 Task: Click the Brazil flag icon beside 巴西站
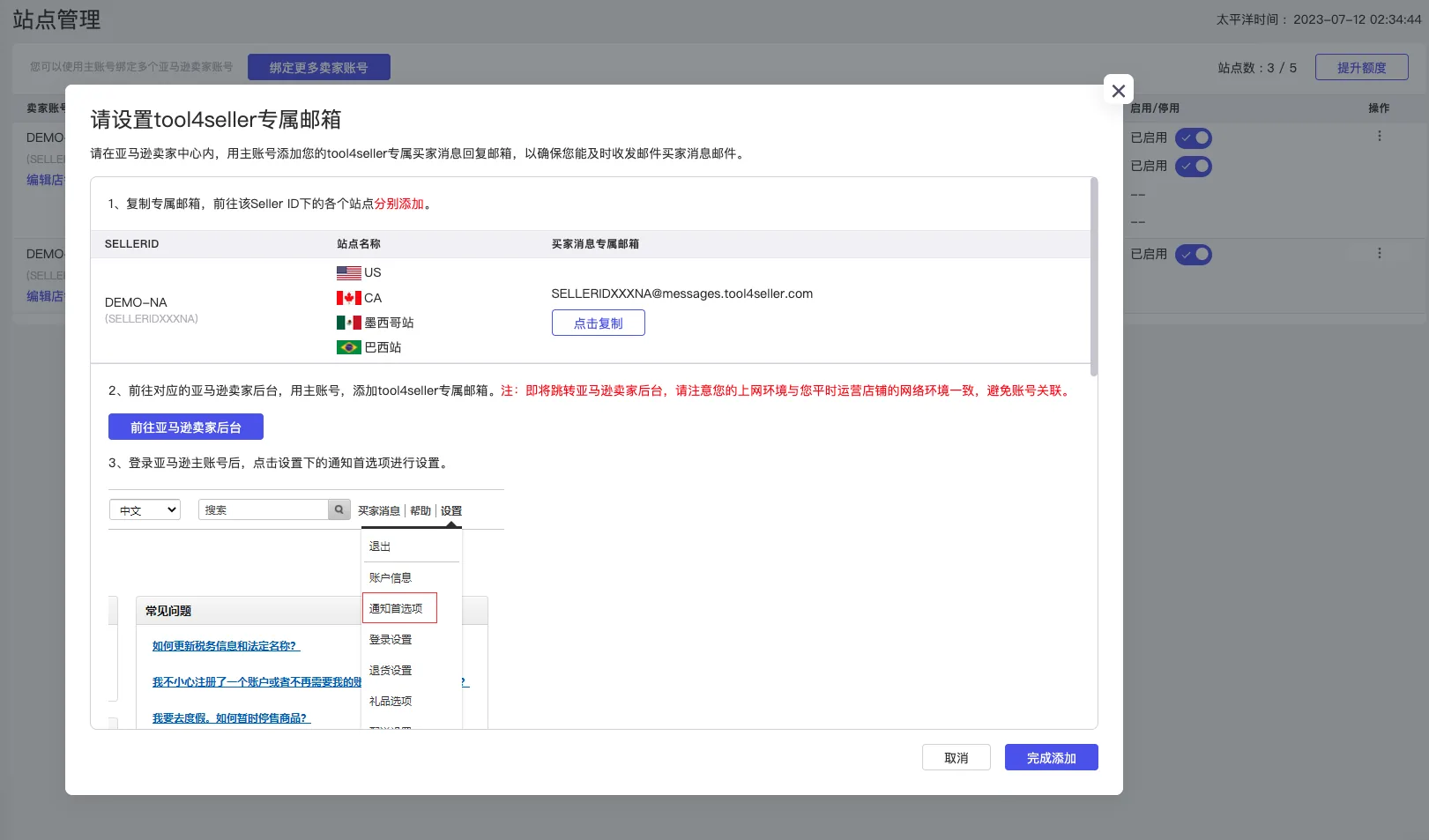pyautogui.click(x=349, y=347)
